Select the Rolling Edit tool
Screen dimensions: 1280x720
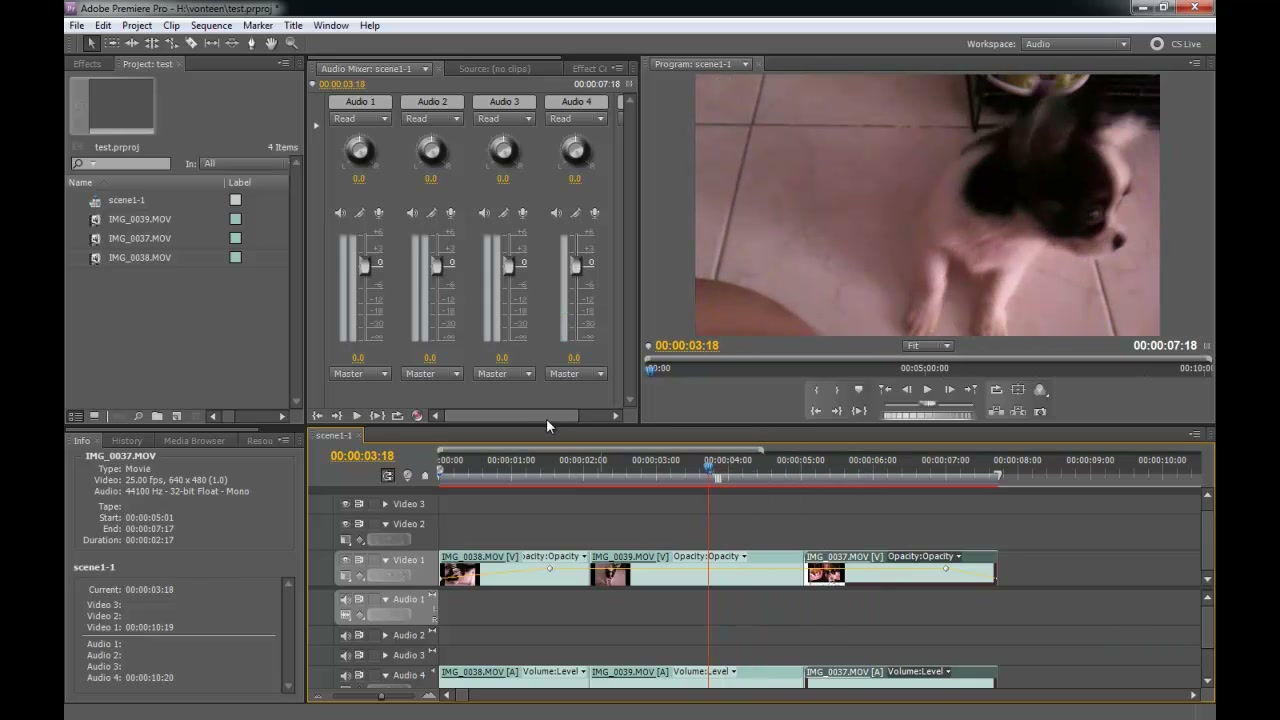click(152, 44)
